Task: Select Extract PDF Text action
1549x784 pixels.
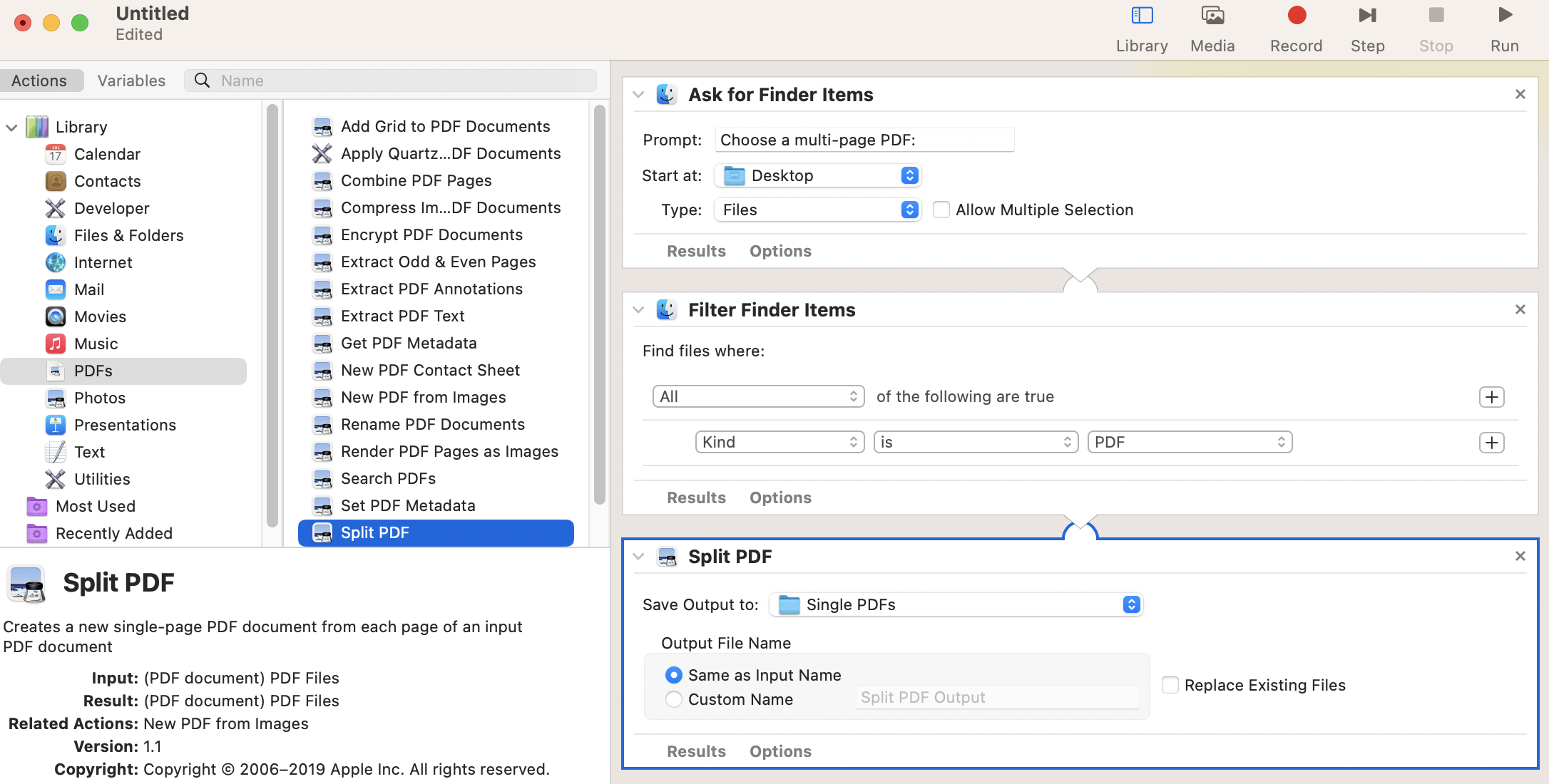Action: pos(402,316)
